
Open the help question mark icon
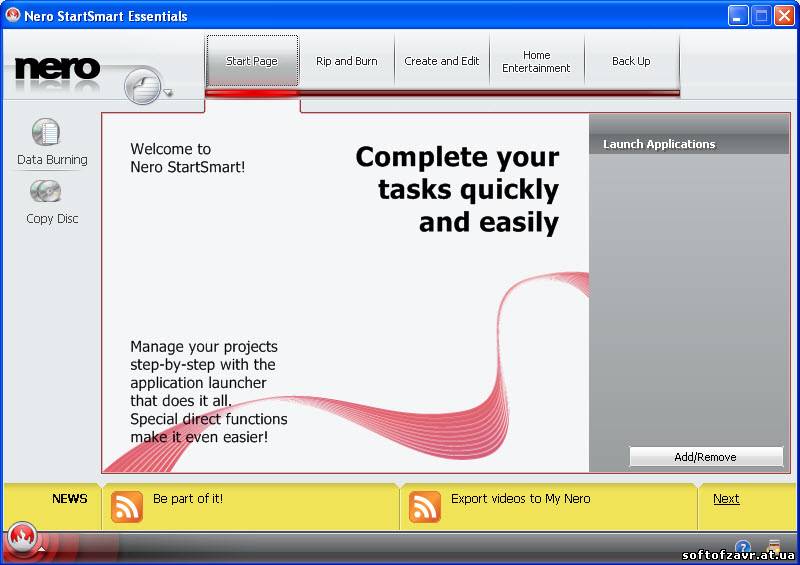coord(743,547)
